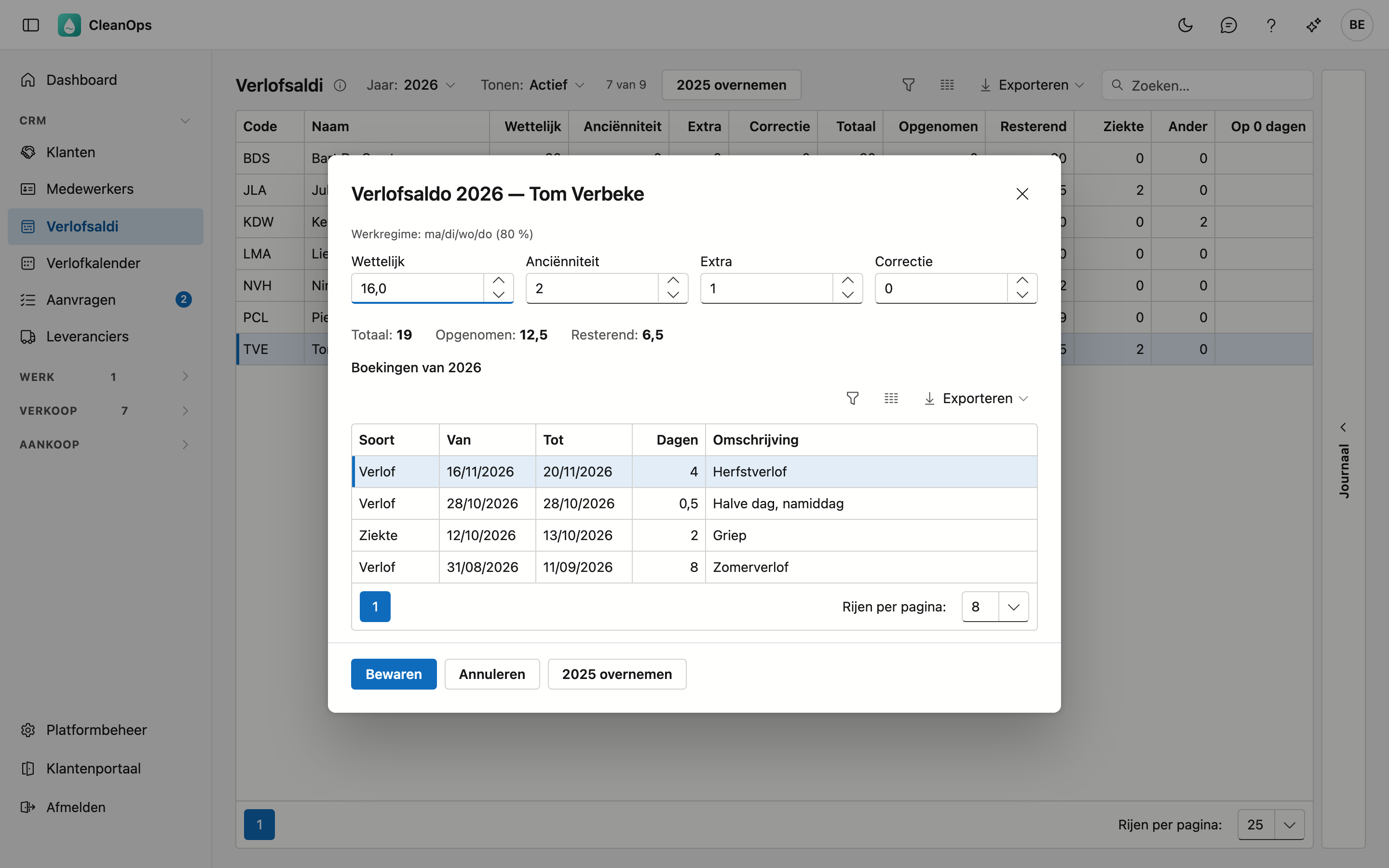Screen dimensions: 1389x868
Task: Decrease the Anciënniteit value with down arrow
Action: tap(673, 295)
